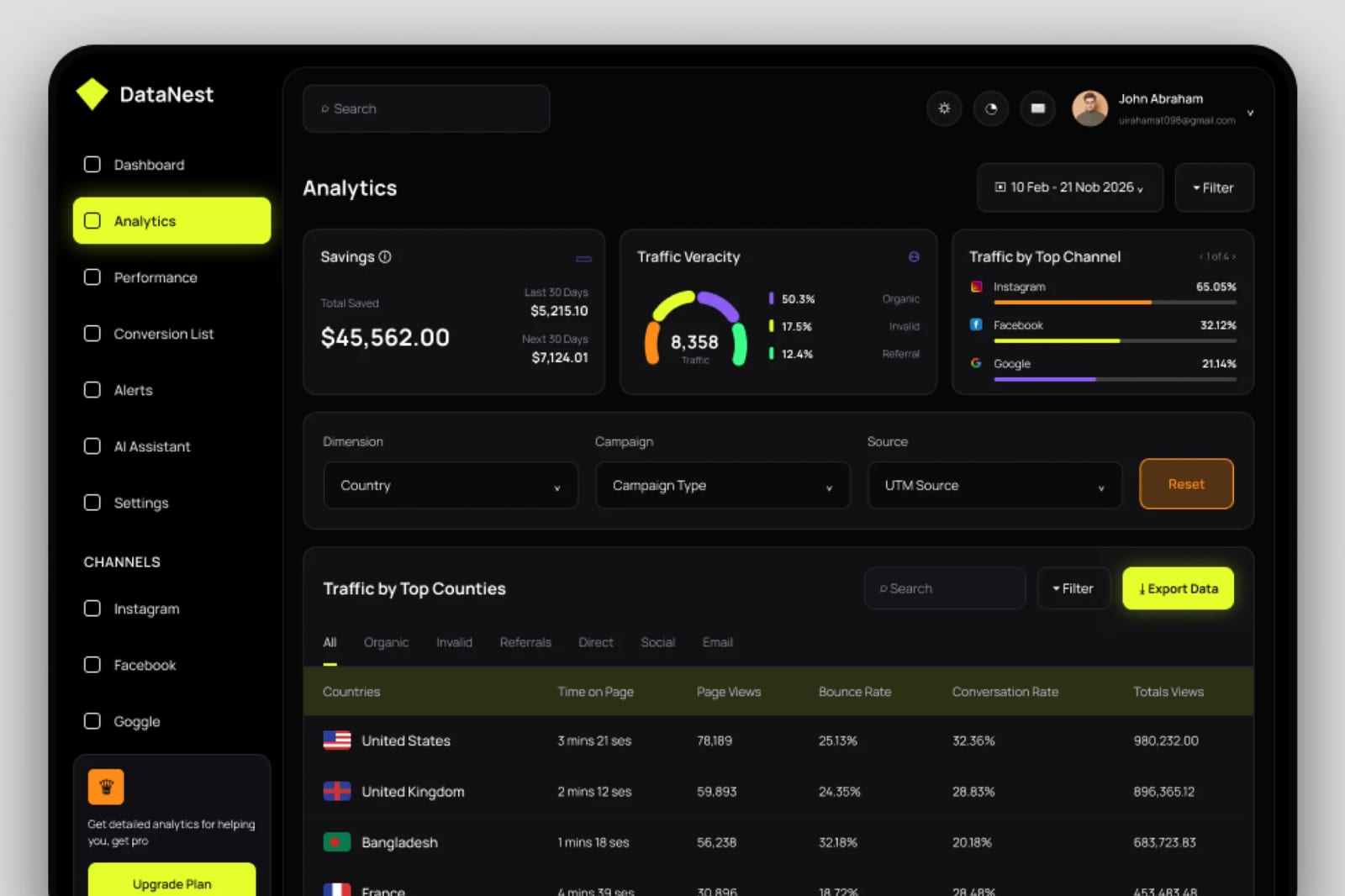Screen dimensions: 1345x896
Task: Click the Instagram 65.05% progress bar
Action: 1115,302
